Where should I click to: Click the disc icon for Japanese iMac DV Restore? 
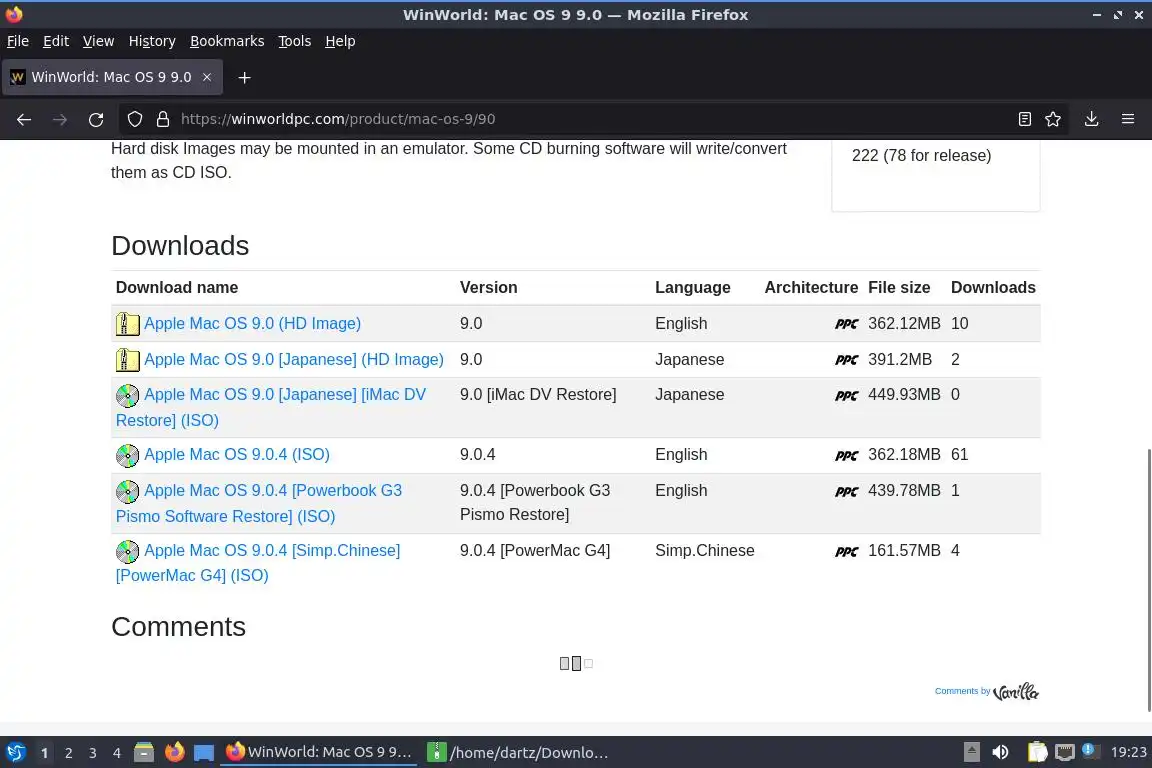(x=127, y=395)
